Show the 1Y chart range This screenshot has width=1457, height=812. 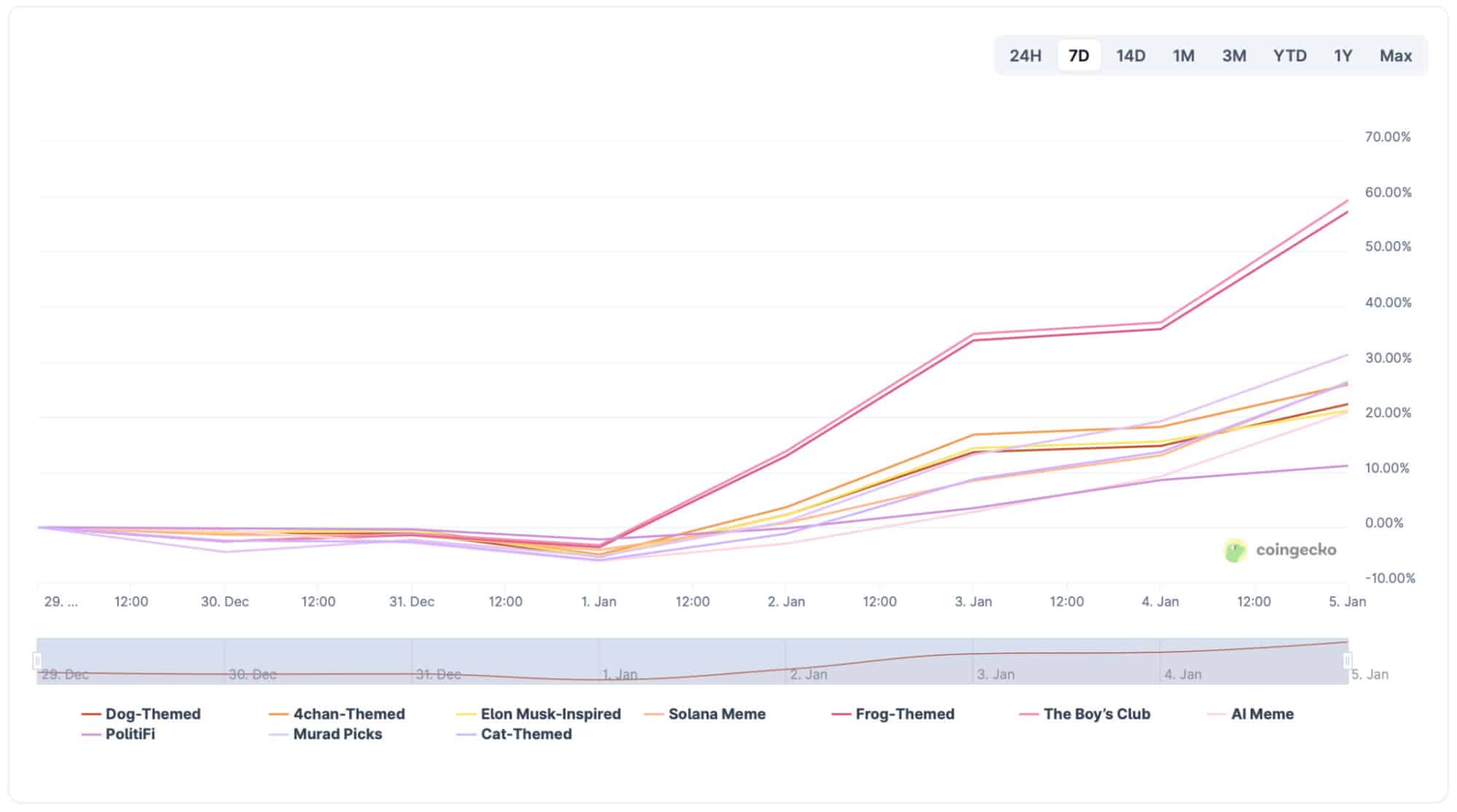[x=1343, y=56]
